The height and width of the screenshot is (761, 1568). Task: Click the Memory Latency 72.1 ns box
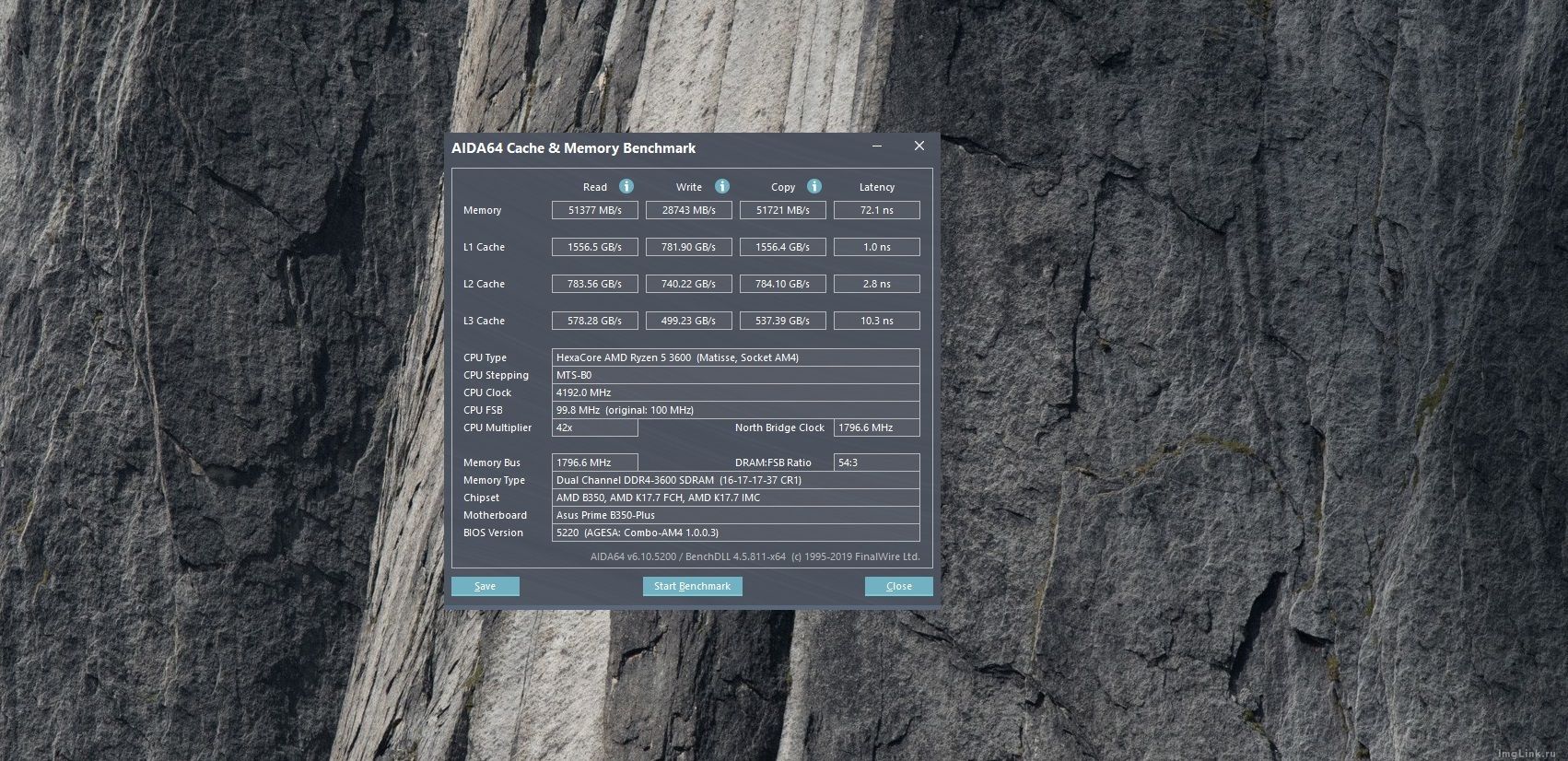(876, 210)
